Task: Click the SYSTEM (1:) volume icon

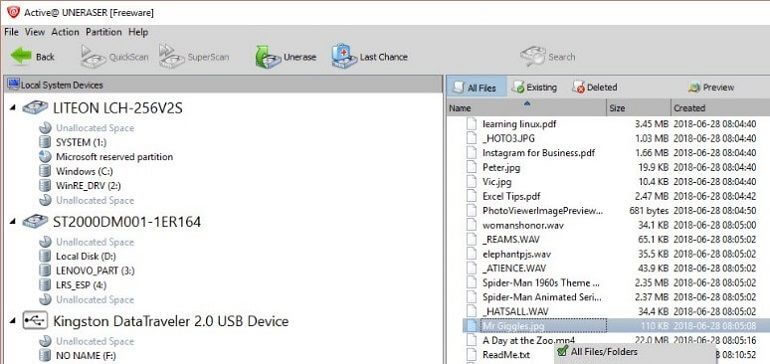Action: (45, 142)
